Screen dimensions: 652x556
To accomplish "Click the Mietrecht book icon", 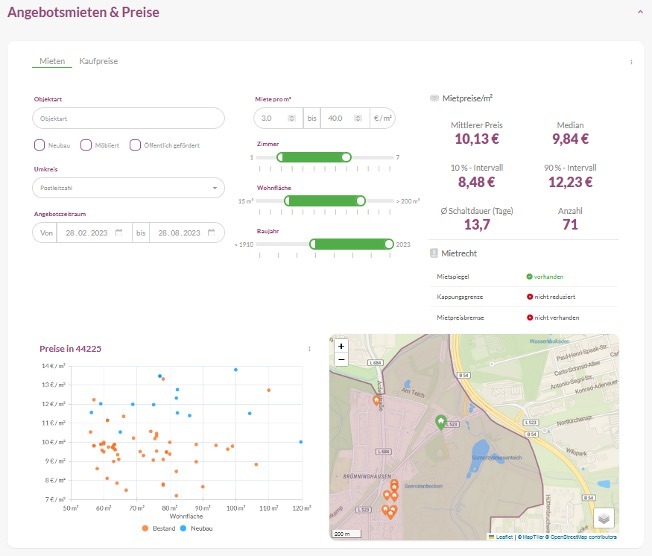I will pyautogui.click(x=434, y=253).
